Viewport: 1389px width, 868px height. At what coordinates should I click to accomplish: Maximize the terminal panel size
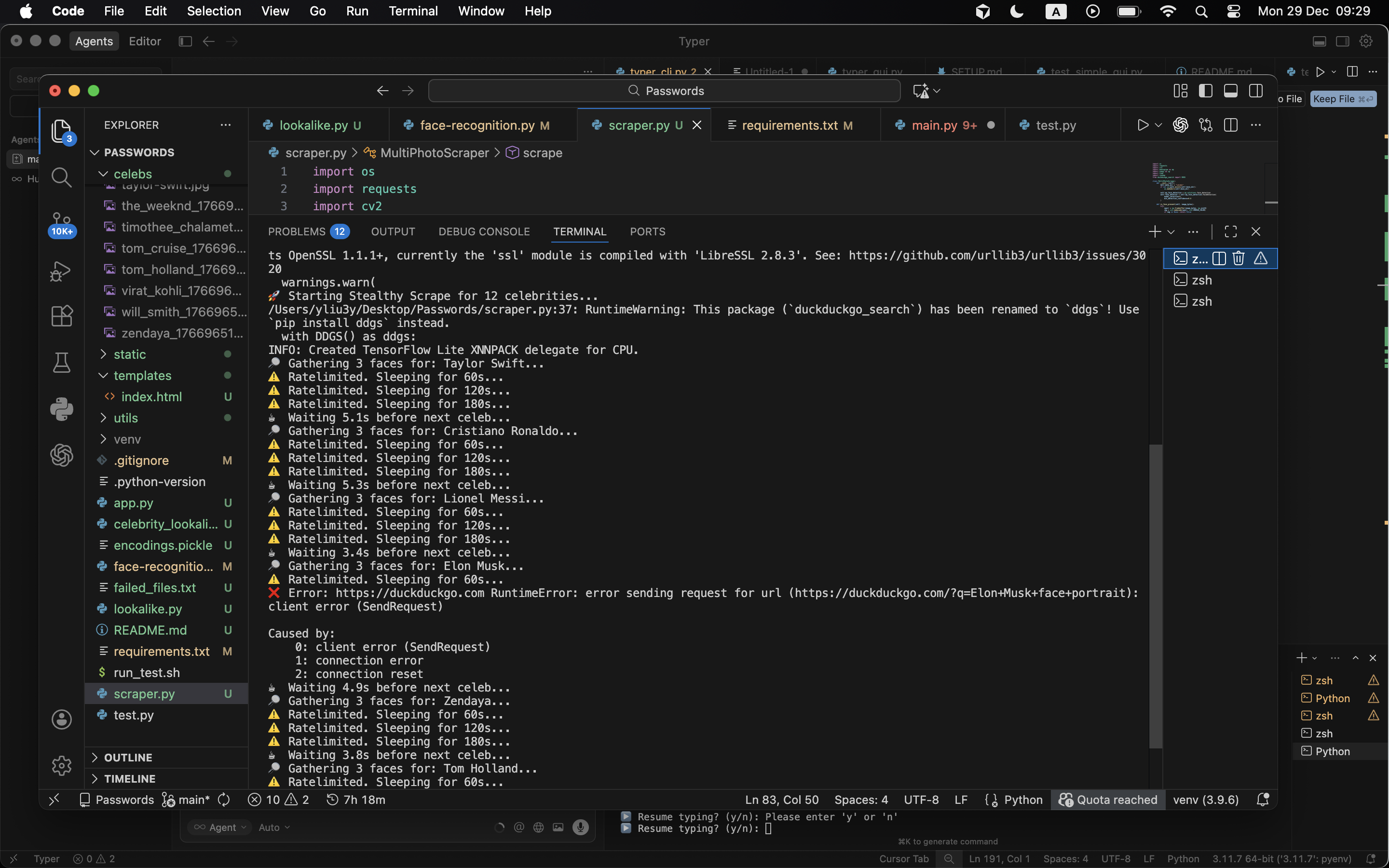1231,231
